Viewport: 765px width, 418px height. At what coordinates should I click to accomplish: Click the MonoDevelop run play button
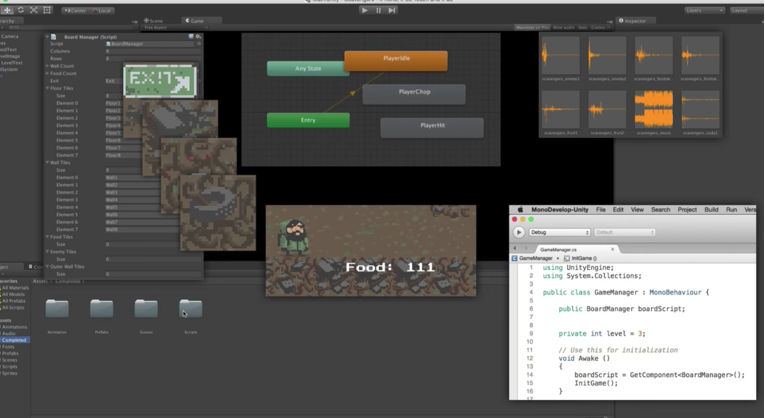click(x=519, y=232)
